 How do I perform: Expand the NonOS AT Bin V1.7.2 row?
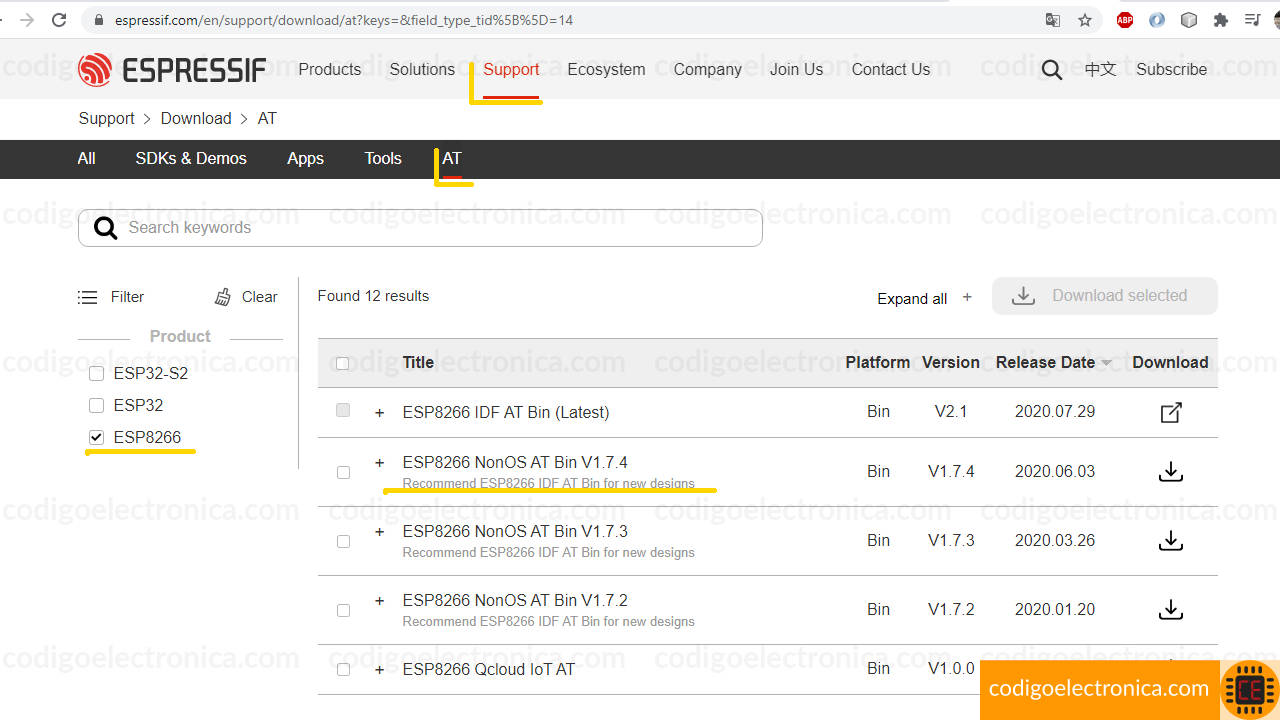click(379, 600)
